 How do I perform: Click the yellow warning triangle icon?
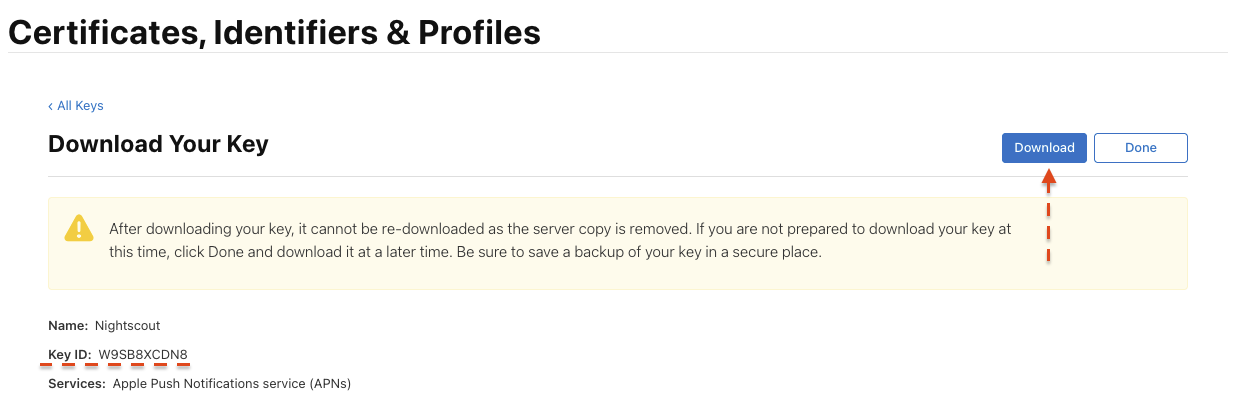[x=79, y=229]
